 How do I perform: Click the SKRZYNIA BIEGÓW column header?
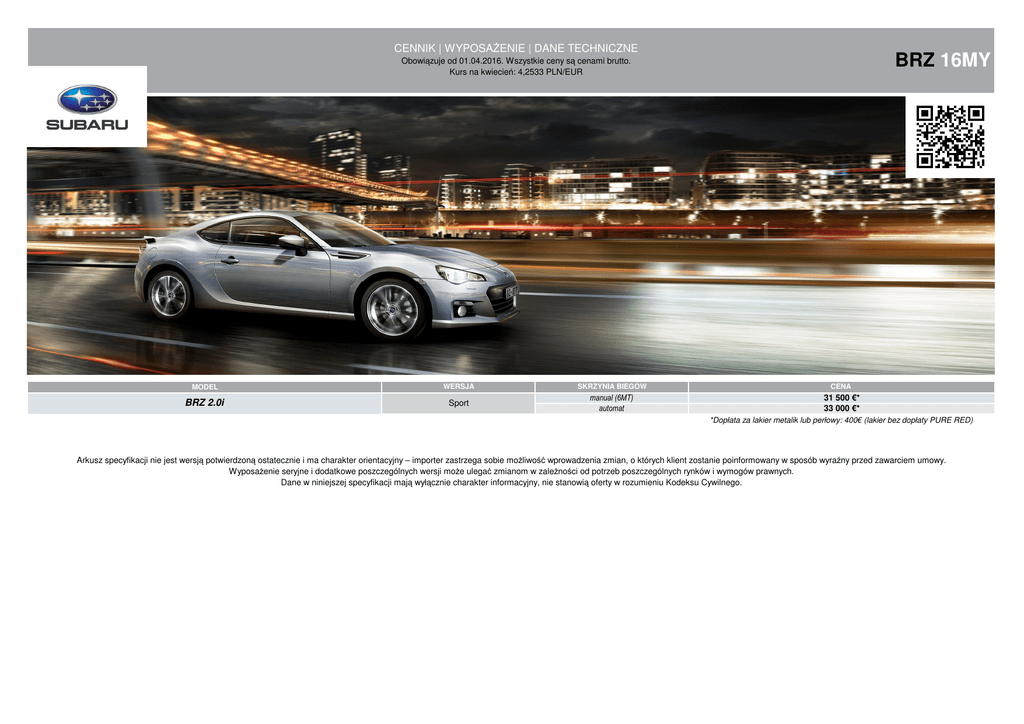[x=611, y=386]
